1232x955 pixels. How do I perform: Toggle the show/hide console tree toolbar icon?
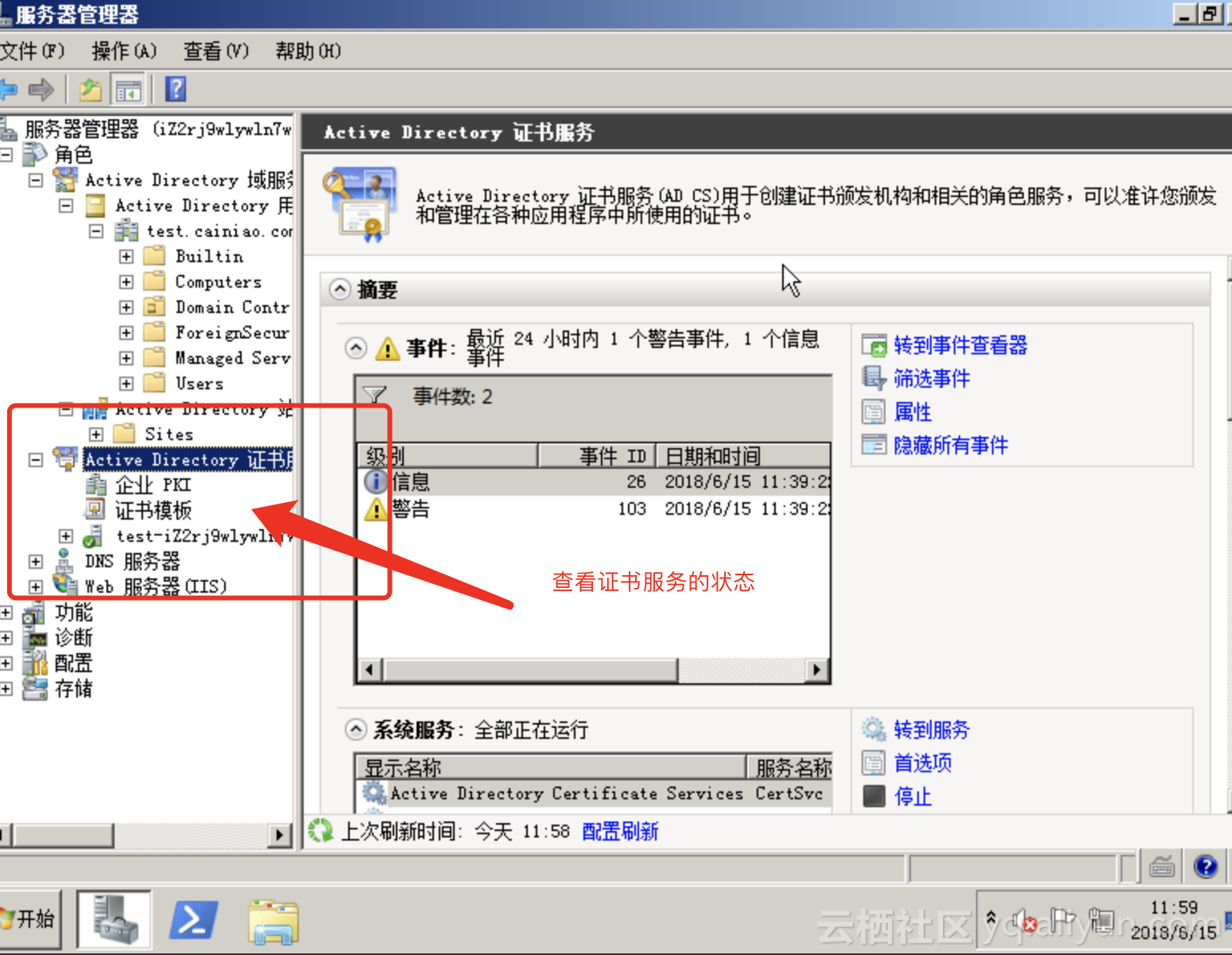click(x=128, y=90)
